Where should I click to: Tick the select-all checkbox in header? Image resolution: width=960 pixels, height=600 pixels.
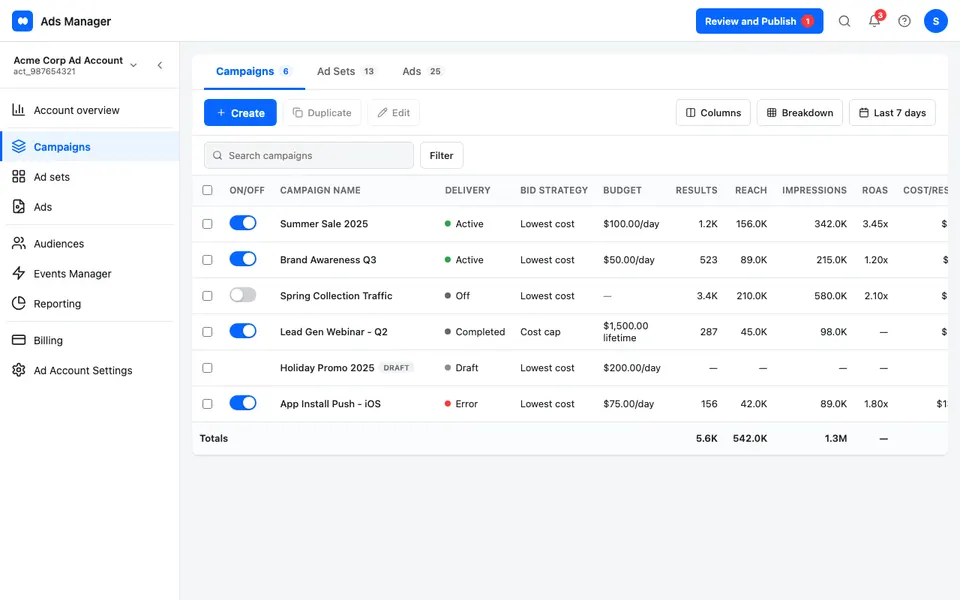tap(208, 190)
